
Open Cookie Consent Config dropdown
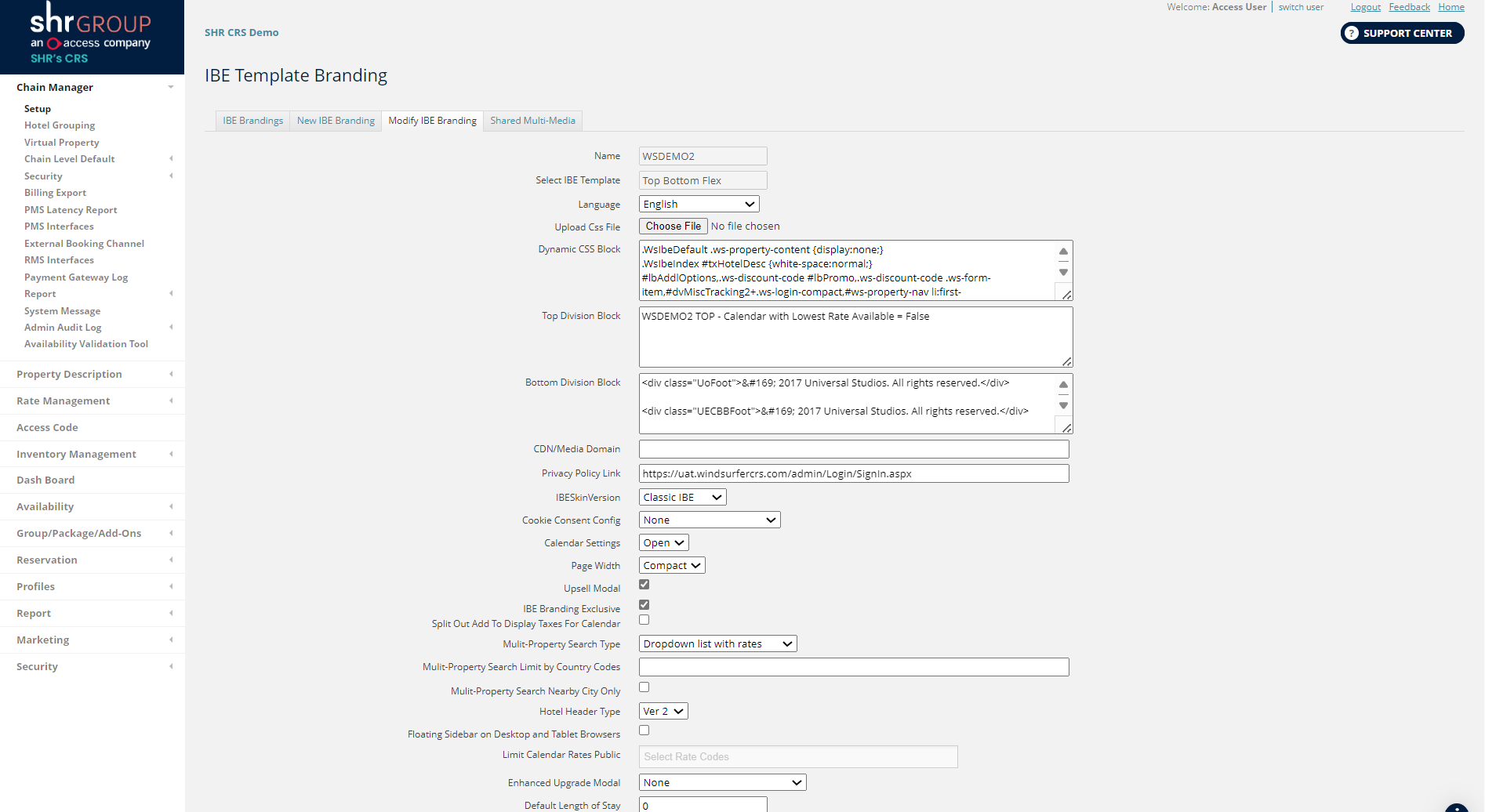tap(710, 520)
